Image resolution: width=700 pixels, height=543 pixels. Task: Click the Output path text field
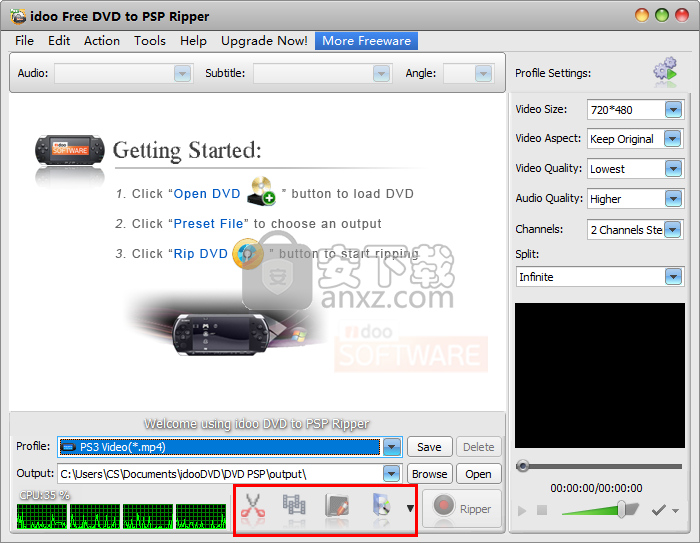pos(220,474)
